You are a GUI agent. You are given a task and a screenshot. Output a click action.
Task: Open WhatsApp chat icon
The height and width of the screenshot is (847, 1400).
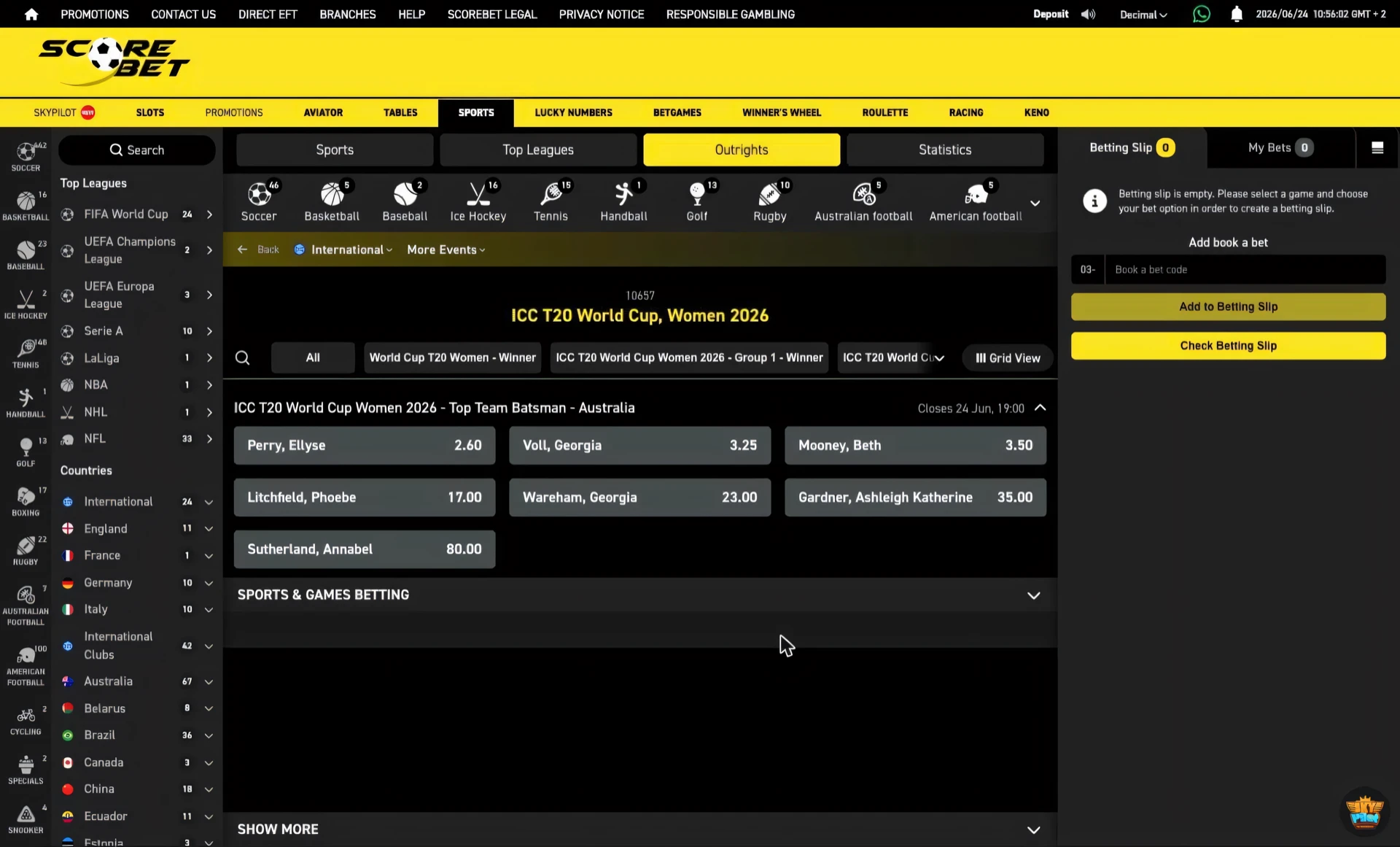coord(1201,14)
